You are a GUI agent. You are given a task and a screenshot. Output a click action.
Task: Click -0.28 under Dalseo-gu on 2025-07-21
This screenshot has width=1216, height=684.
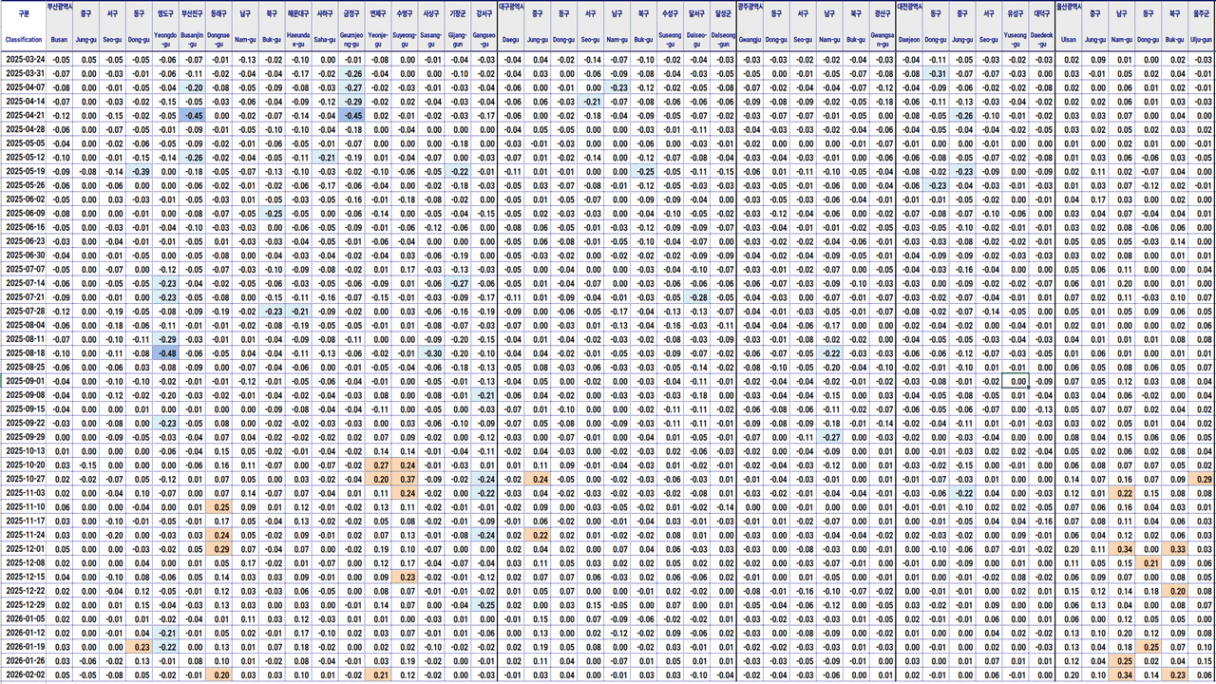pyautogui.click(x=696, y=297)
